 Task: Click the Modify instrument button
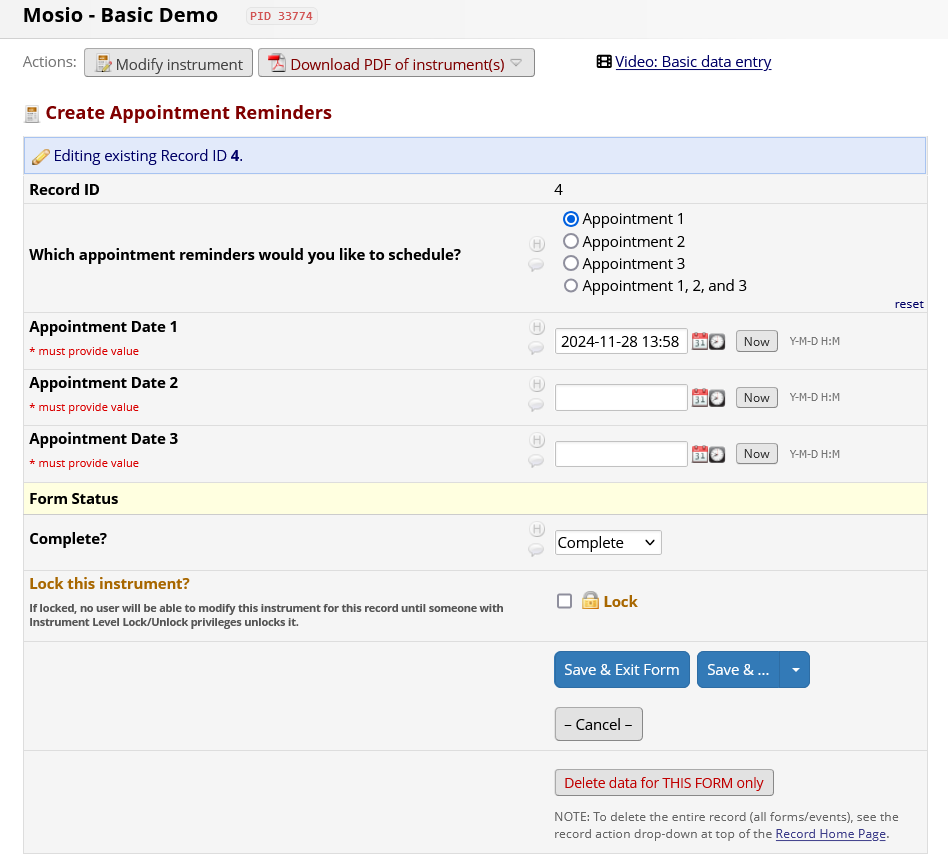(168, 63)
